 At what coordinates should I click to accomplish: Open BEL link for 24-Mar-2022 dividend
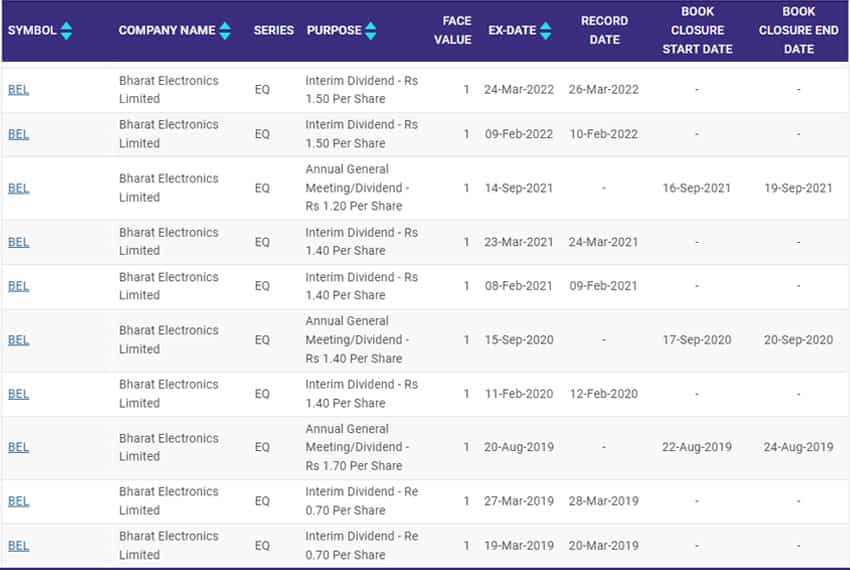pos(18,89)
